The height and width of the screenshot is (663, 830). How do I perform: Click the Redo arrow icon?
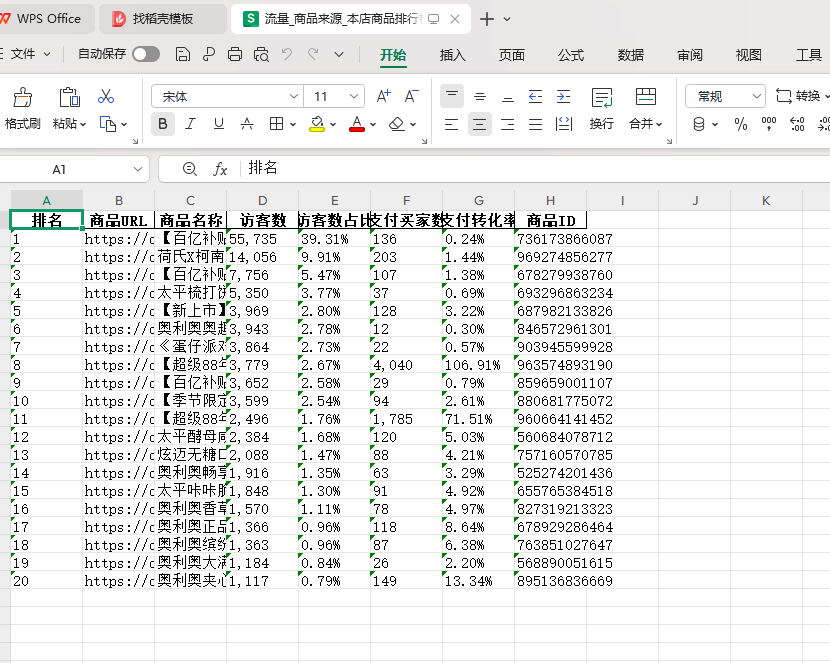[x=313, y=54]
